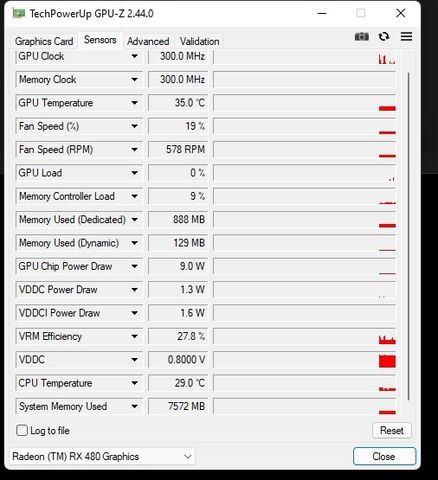Screen dimensions: 438x480
Task: Click the 1.6 W VDDCI power value
Action: pyautogui.click(x=178, y=313)
